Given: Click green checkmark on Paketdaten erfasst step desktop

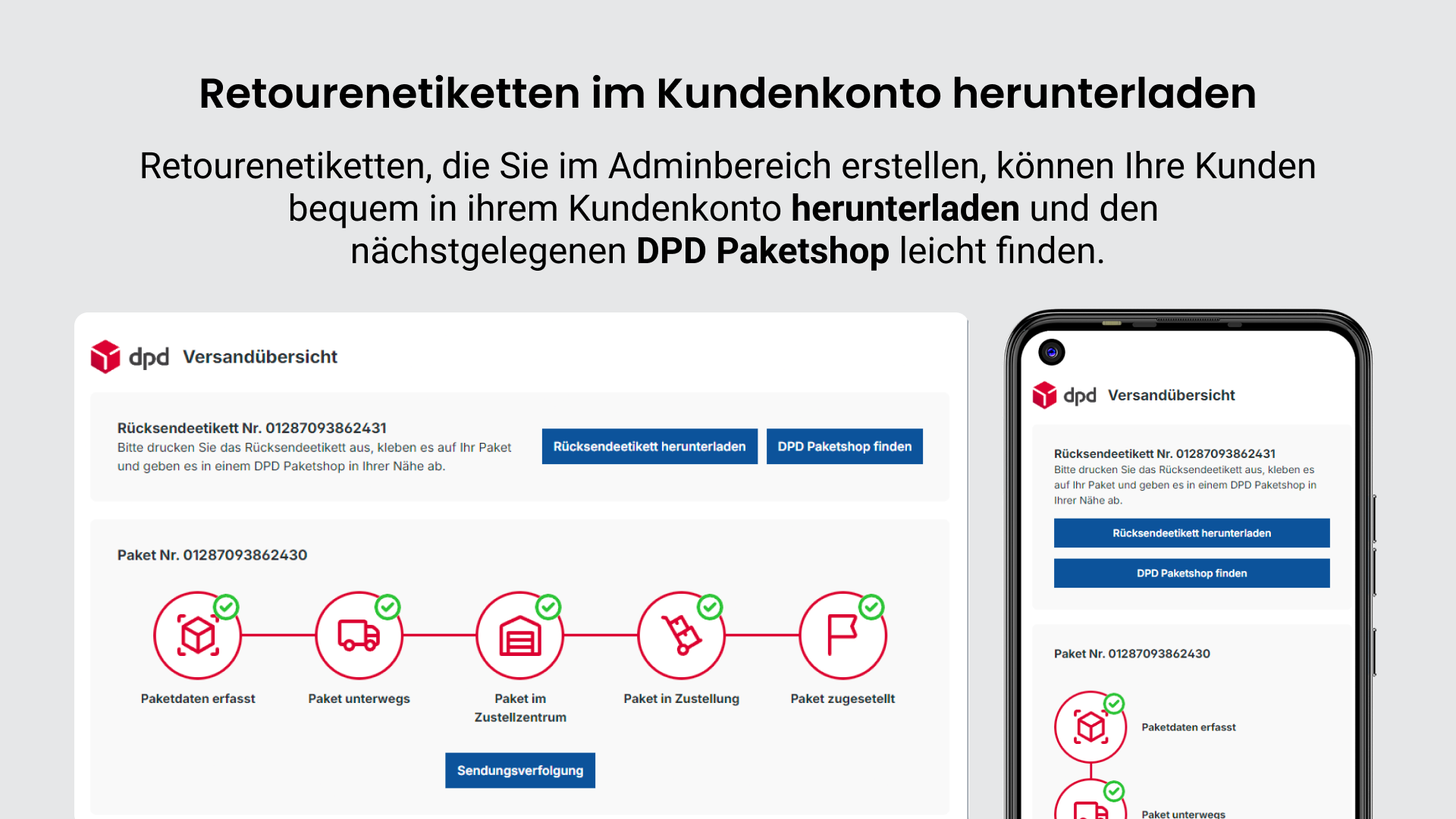Looking at the screenshot, I should pos(226,607).
